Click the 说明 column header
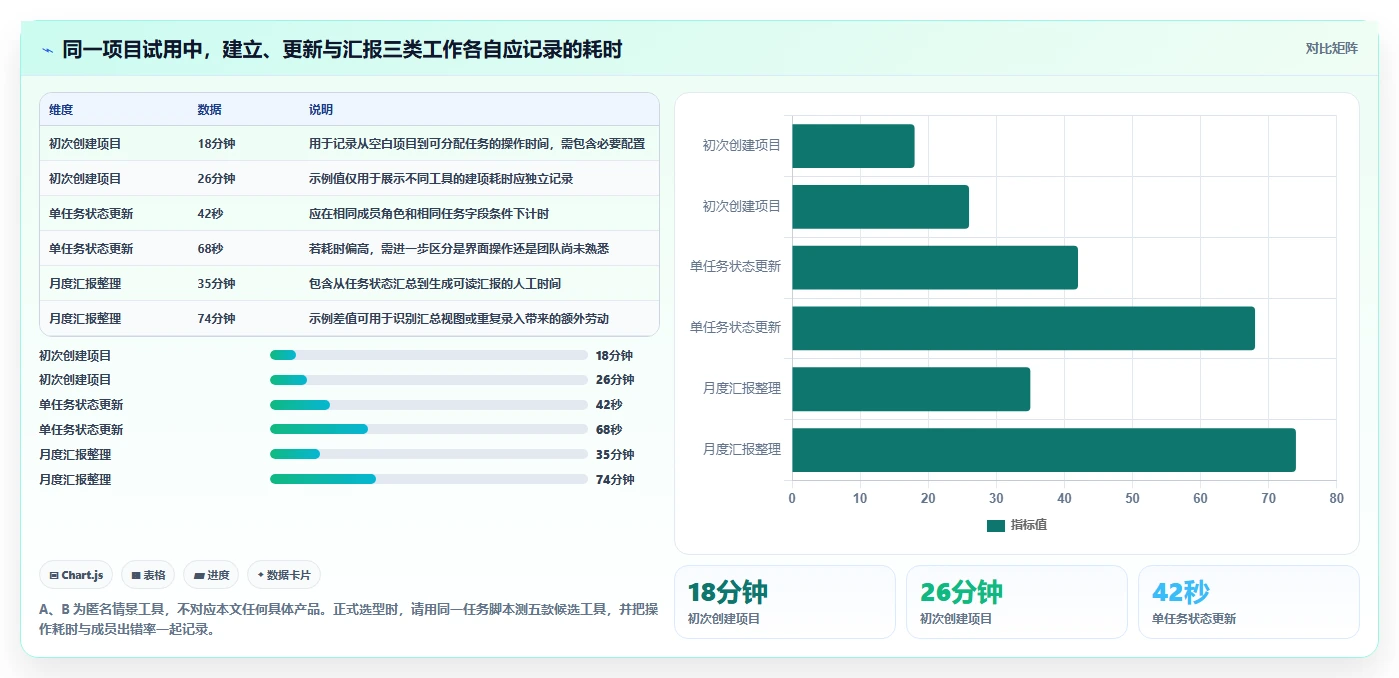This screenshot has height=678, width=1399. click(321, 110)
